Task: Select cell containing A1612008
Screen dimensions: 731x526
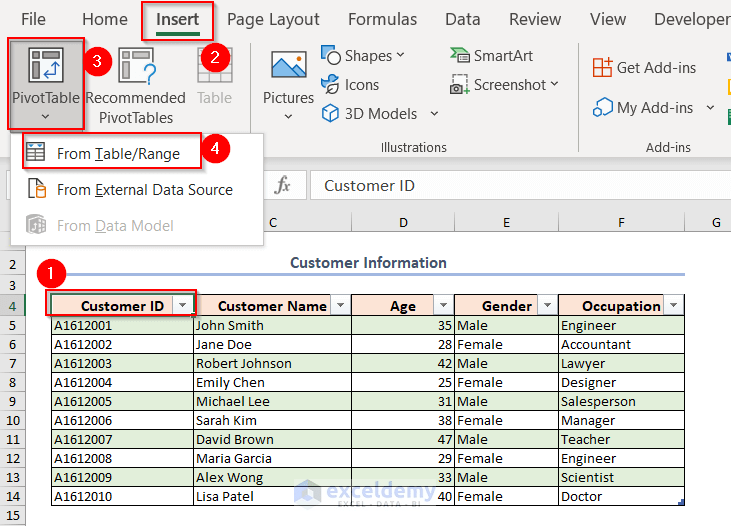Action: point(122,458)
